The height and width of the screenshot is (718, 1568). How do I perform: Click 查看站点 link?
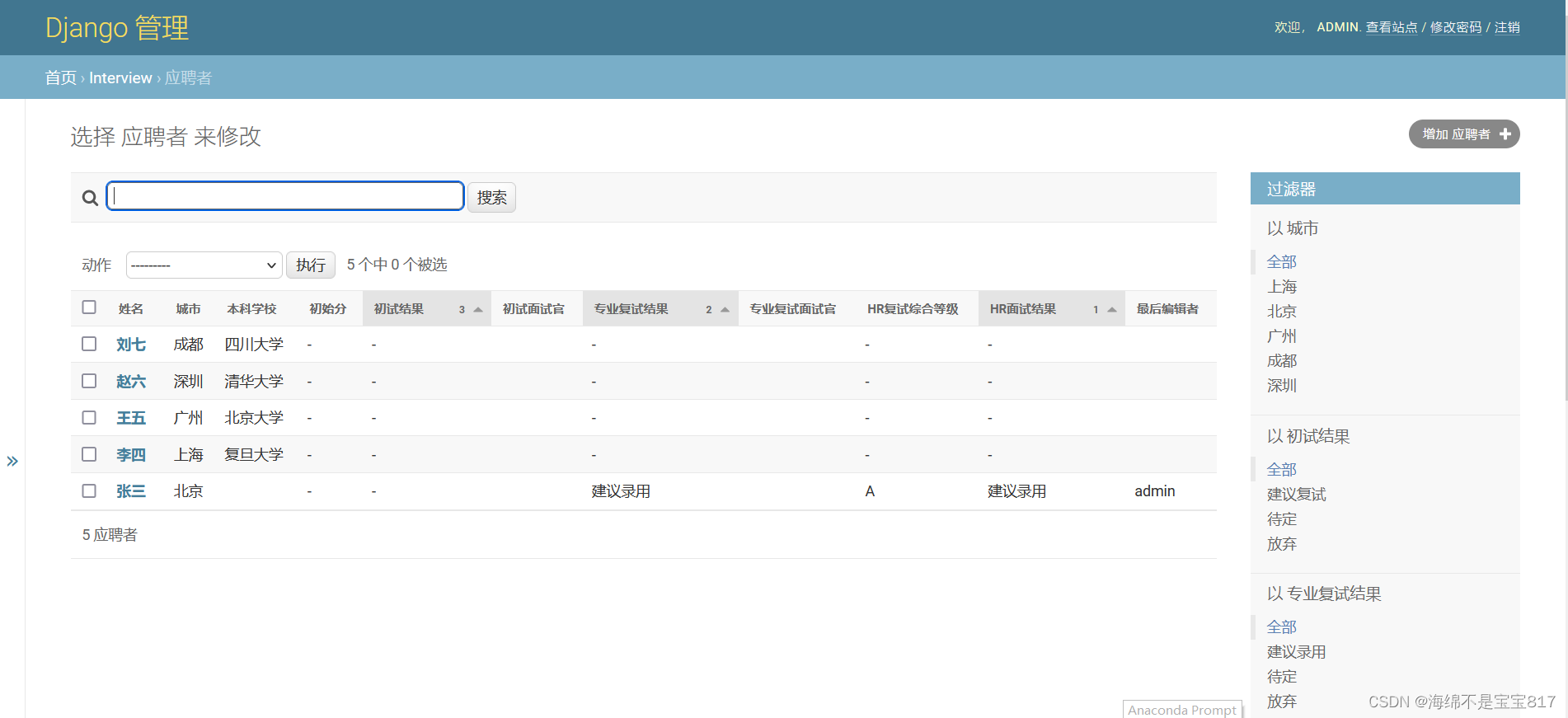[1392, 27]
